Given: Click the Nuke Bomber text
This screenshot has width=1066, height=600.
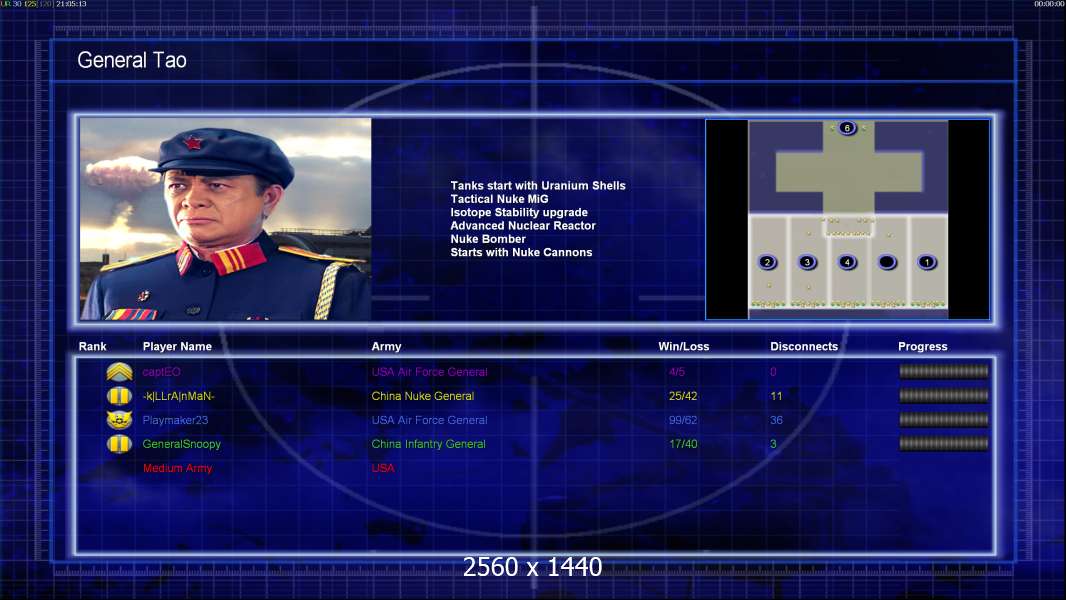Looking at the screenshot, I should coord(487,239).
